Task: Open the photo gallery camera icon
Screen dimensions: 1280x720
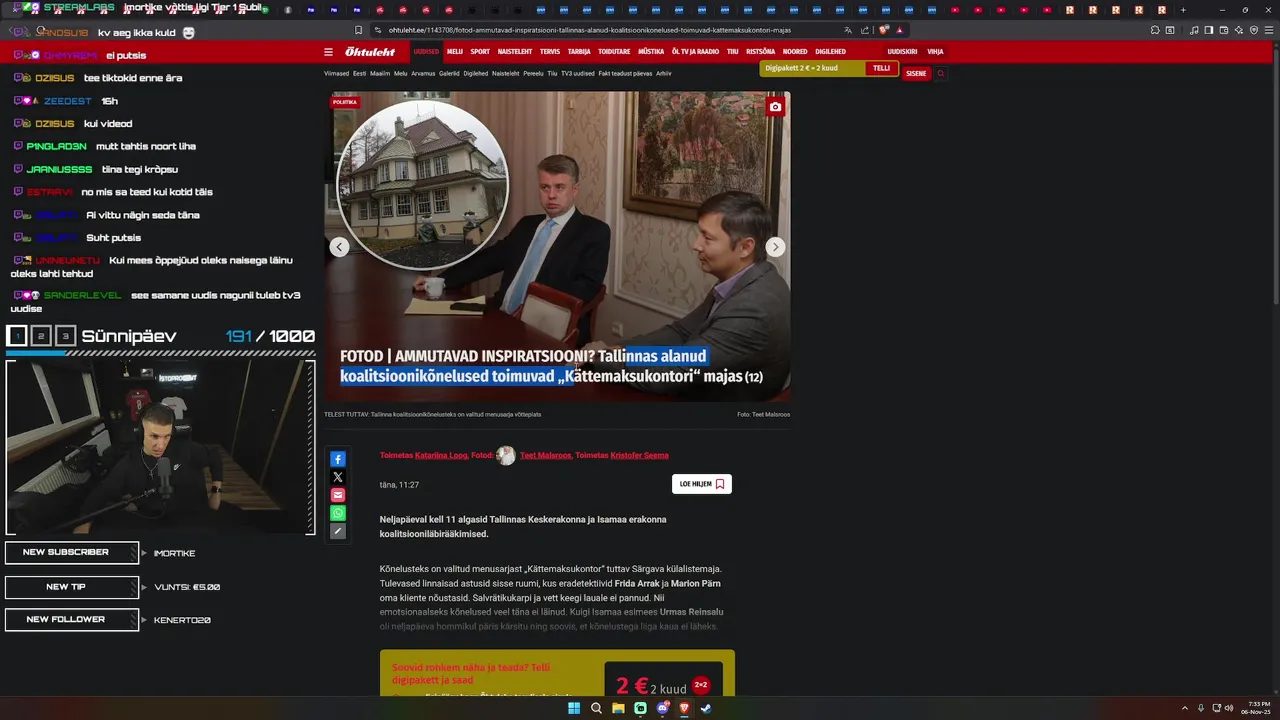Action: click(775, 107)
